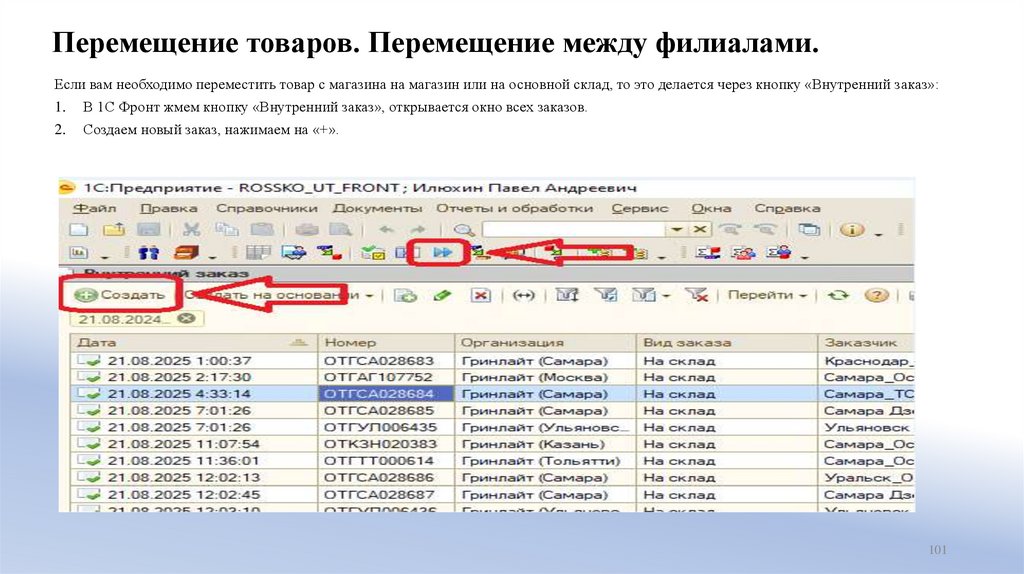Click the Организация column header
The image size is (1024, 574).
(x=545, y=342)
